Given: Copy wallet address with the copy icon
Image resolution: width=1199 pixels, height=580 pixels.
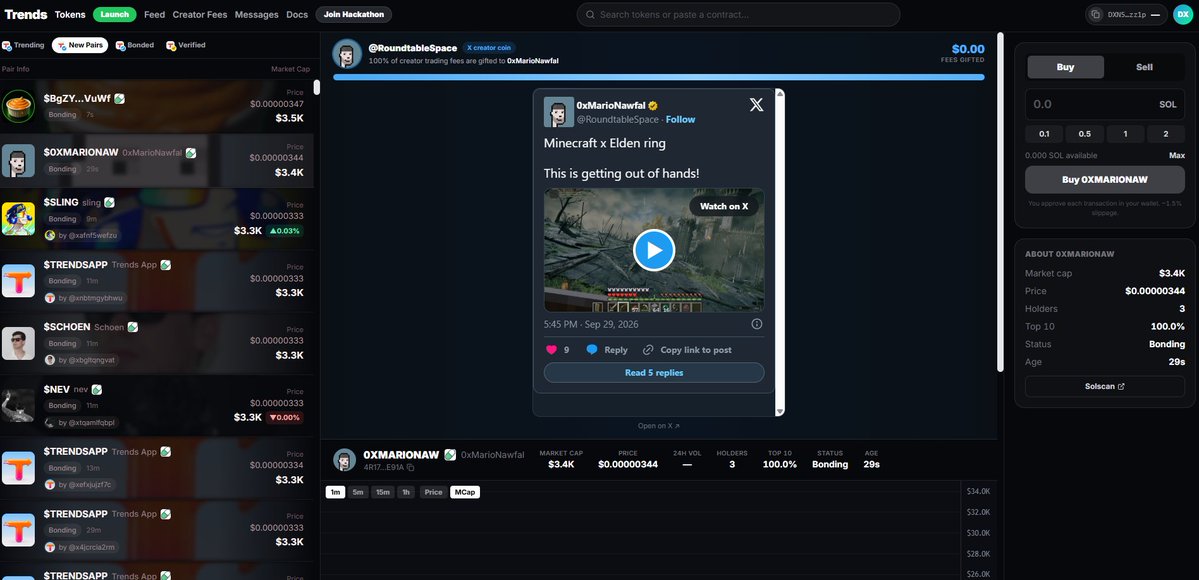Looking at the screenshot, I should click(1096, 15).
